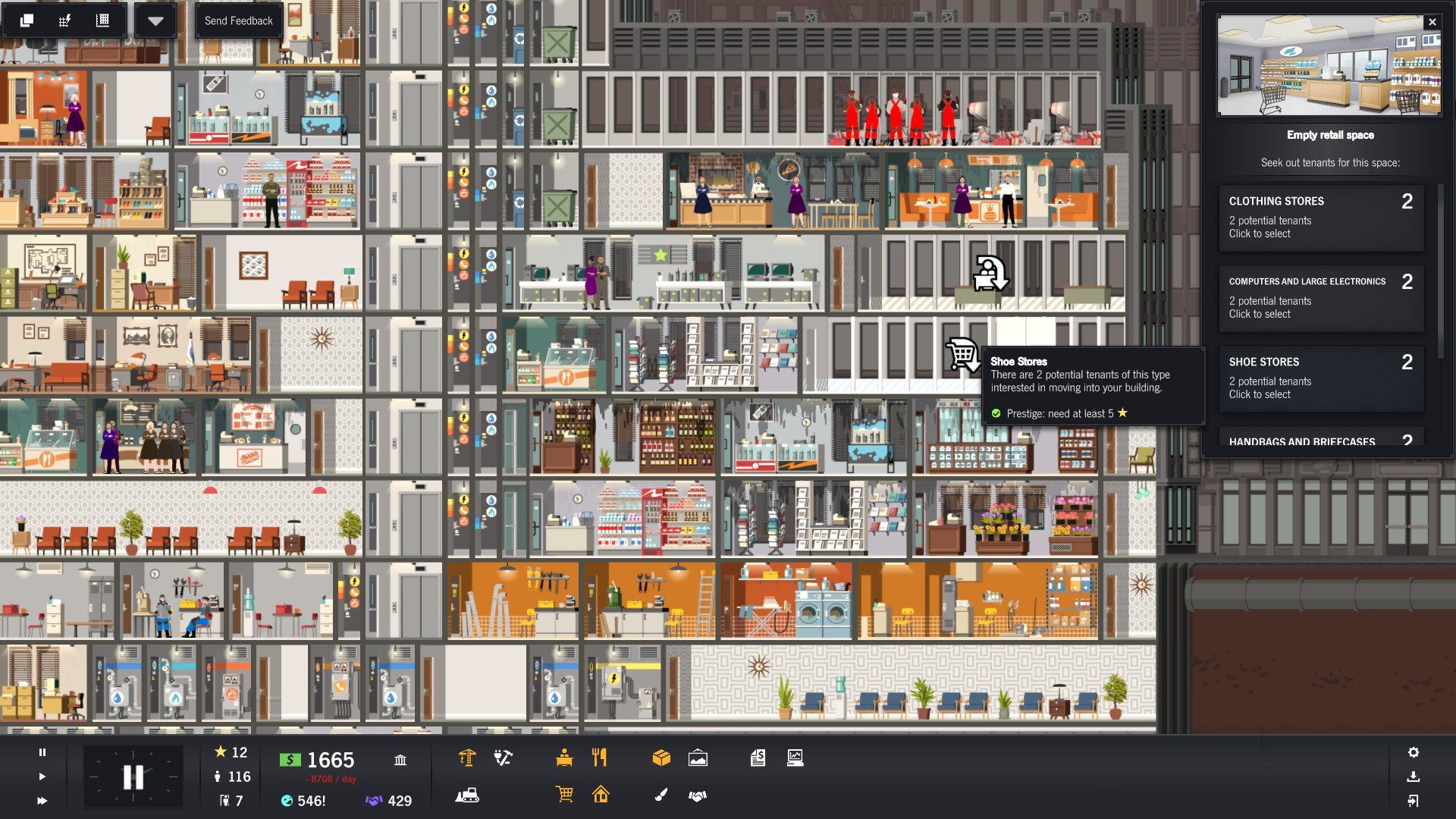The width and height of the screenshot is (1456, 819).
Task: Toggle the building structure overlay
Action: click(101, 20)
